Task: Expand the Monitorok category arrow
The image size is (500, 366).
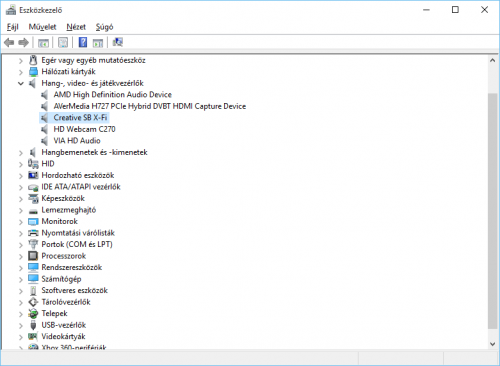Action: click(x=21, y=222)
